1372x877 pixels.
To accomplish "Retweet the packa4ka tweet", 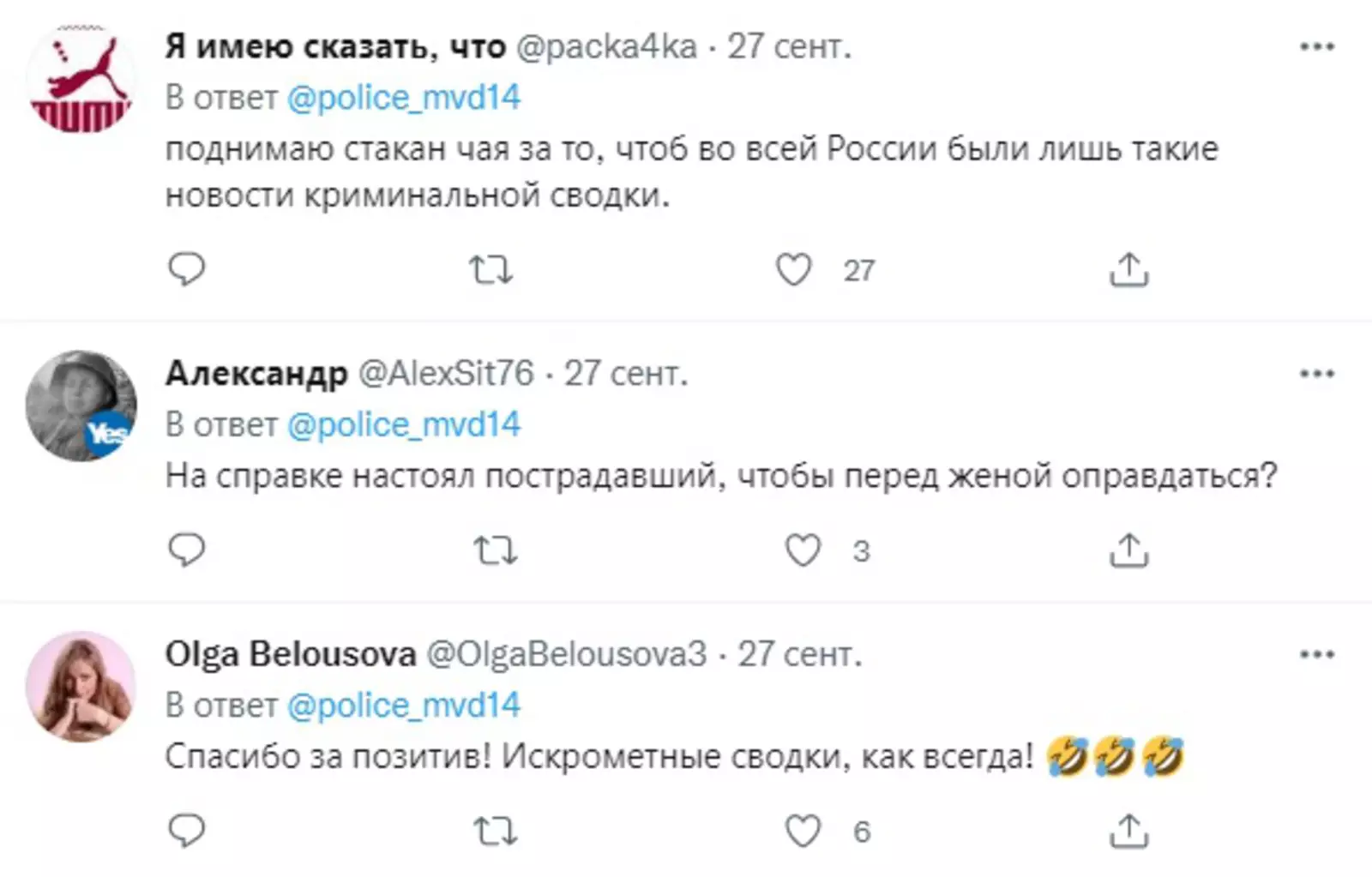I will (x=490, y=270).
